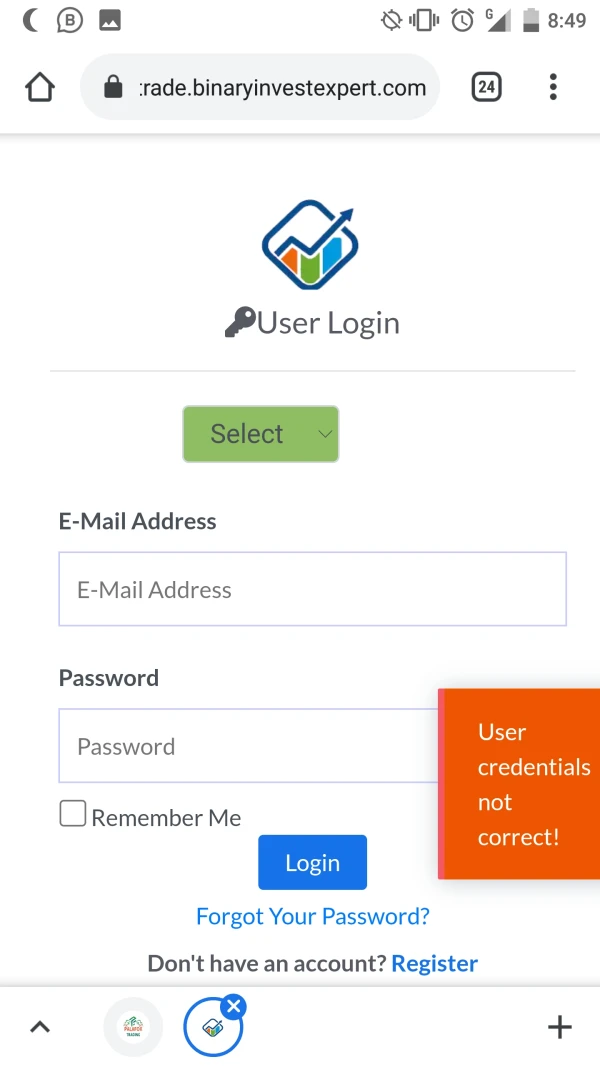The image size is (600, 1067).
Task: Close the active tab with blue X
Action: 234,1006
